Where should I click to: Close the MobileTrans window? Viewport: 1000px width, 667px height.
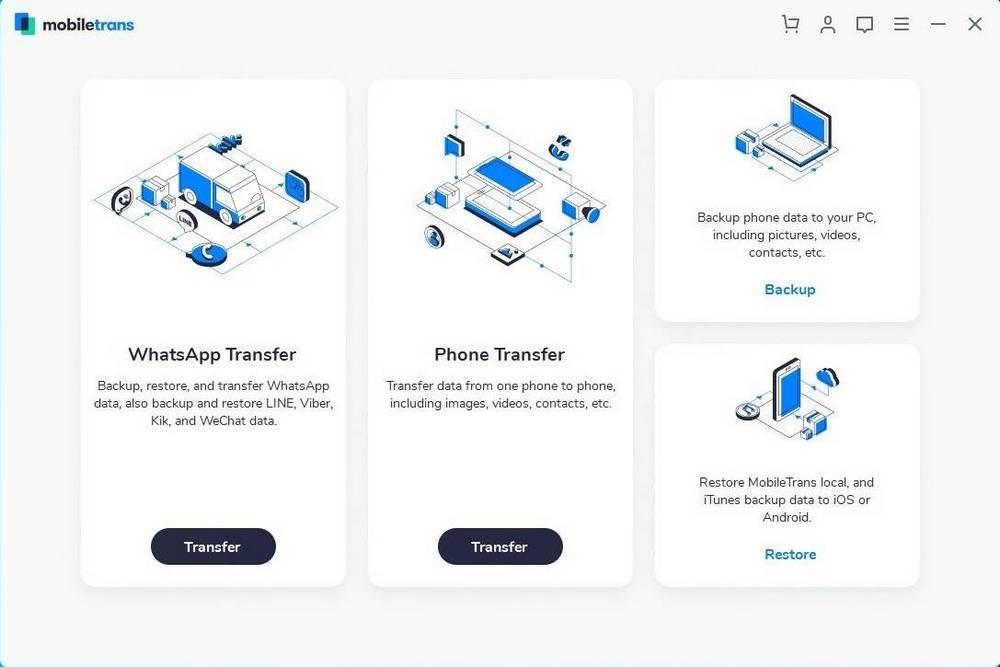pyautogui.click(x=974, y=24)
